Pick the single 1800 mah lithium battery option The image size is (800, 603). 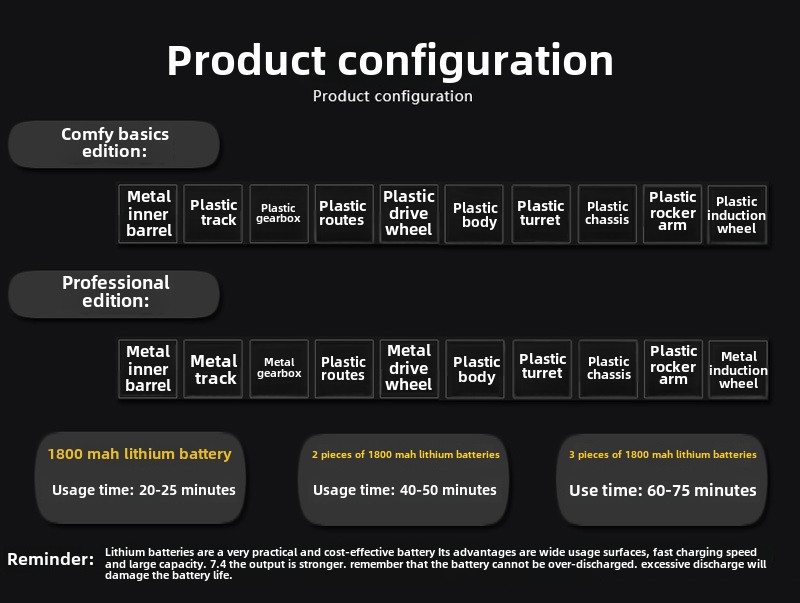pos(140,478)
